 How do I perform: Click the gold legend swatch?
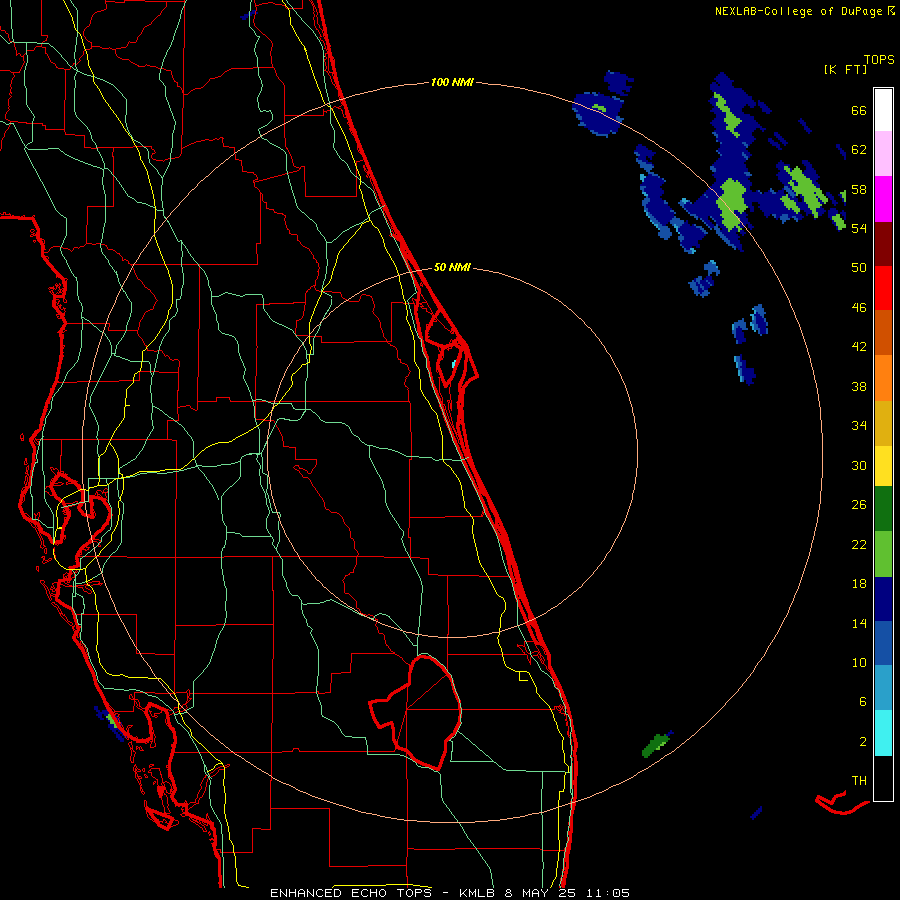[883, 423]
